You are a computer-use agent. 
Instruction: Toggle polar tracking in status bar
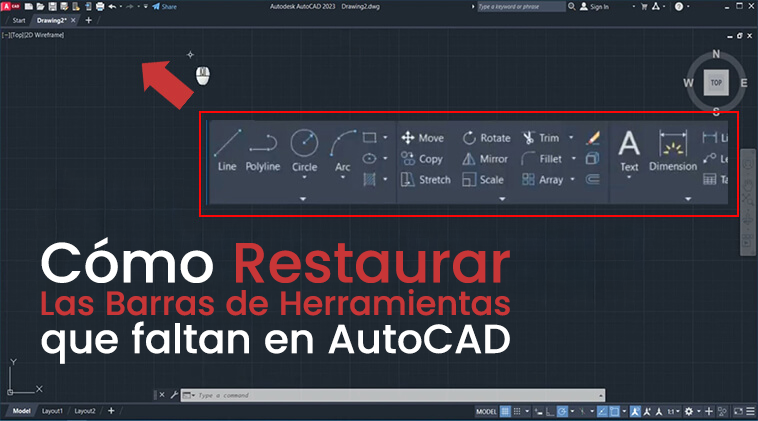click(562, 411)
